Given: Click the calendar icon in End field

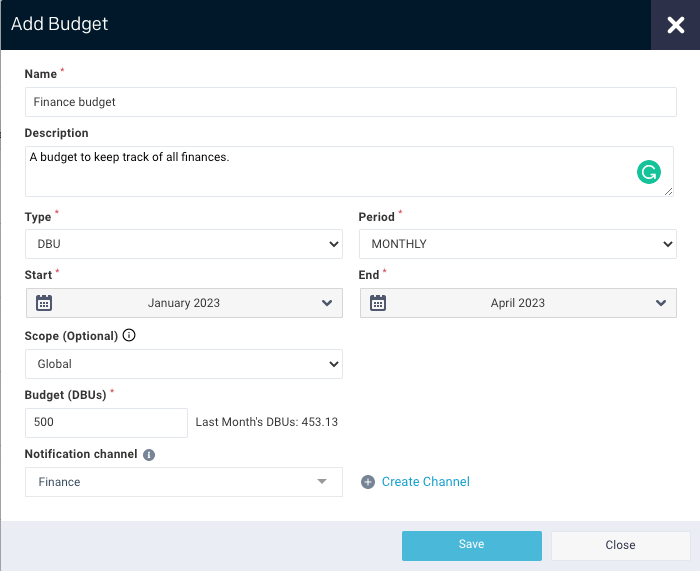Looking at the screenshot, I should (378, 303).
